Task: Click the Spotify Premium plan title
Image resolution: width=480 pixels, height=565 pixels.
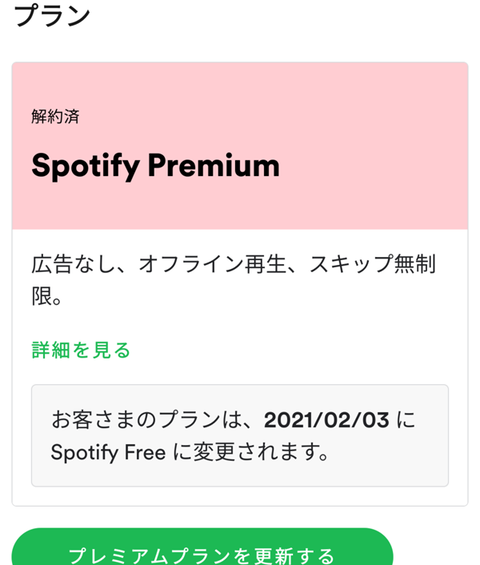Action: tap(156, 166)
